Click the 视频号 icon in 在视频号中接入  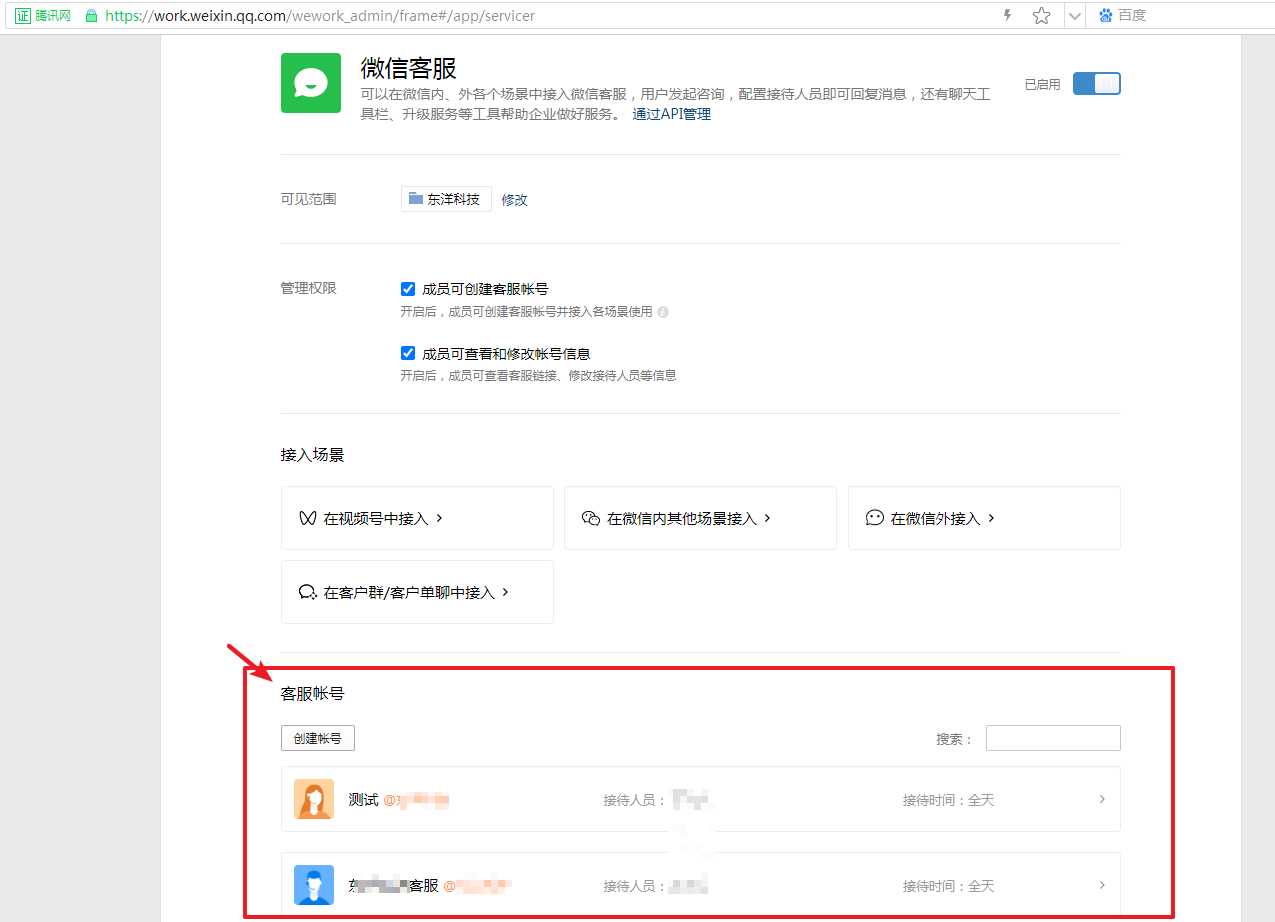(x=307, y=518)
